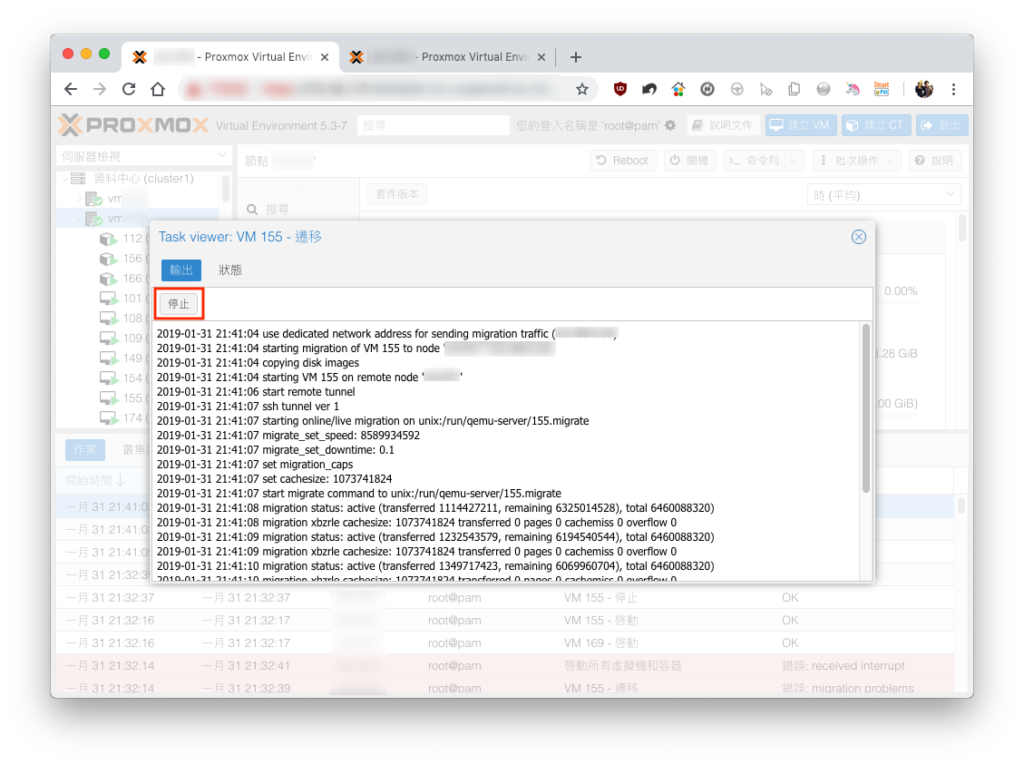Click the task log vertical scrollbar
Image resolution: width=1024 pixels, height=765 pixels.
(866, 409)
